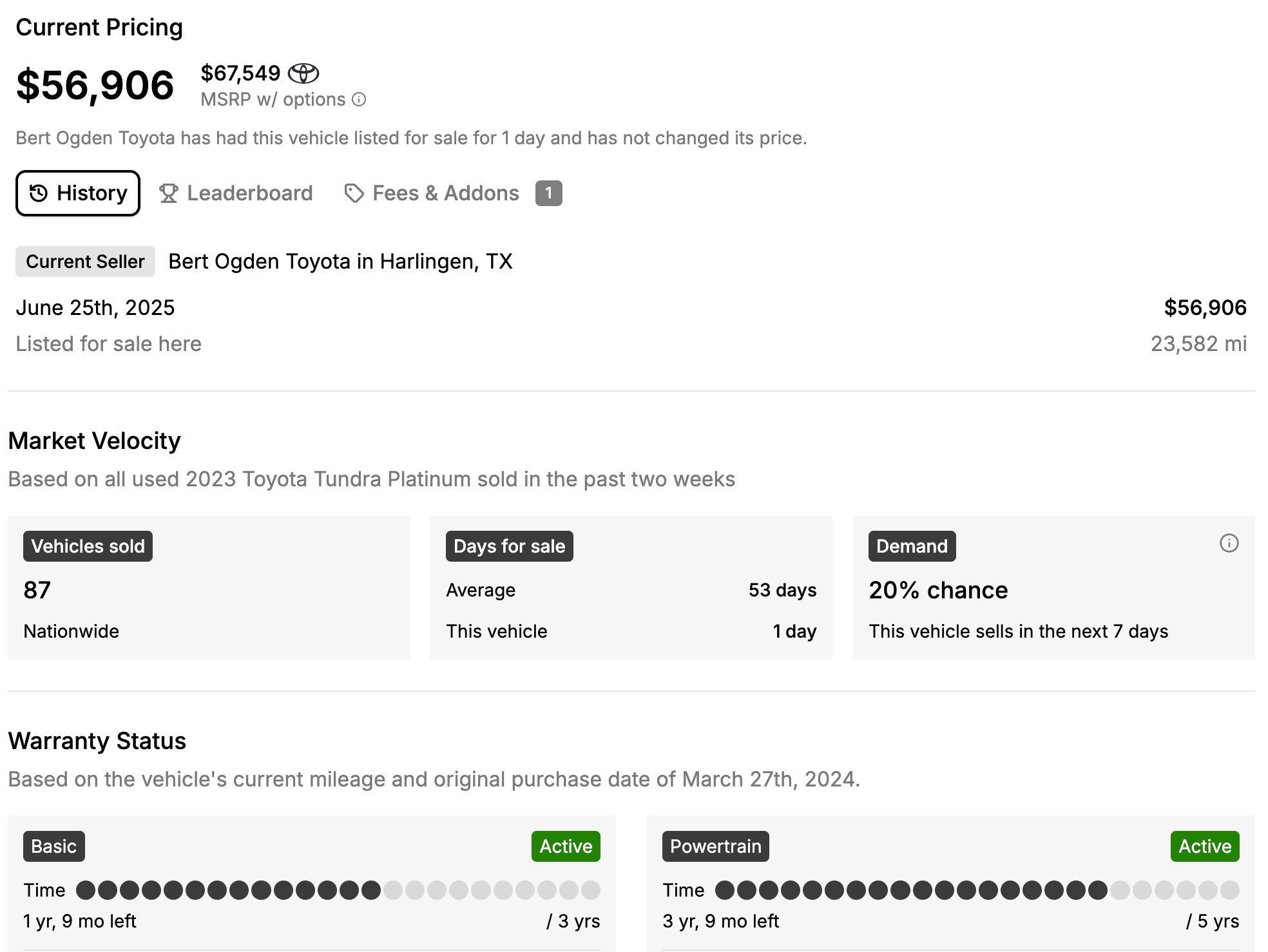Click the Powertrain warranty Active badge

click(1205, 846)
